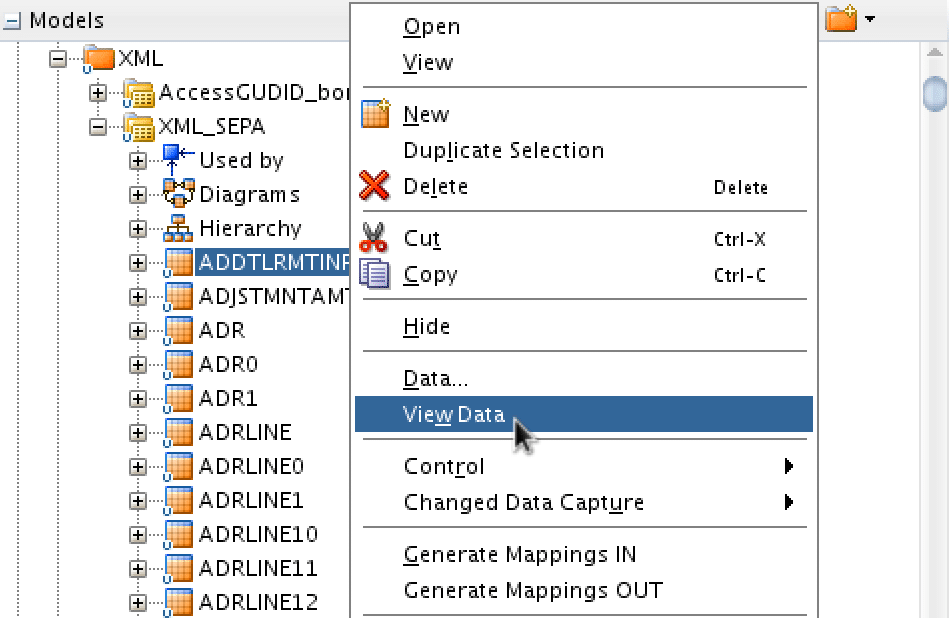Expand the Hierarchy node
This screenshot has height=618, width=949.
pyautogui.click(x=138, y=229)
